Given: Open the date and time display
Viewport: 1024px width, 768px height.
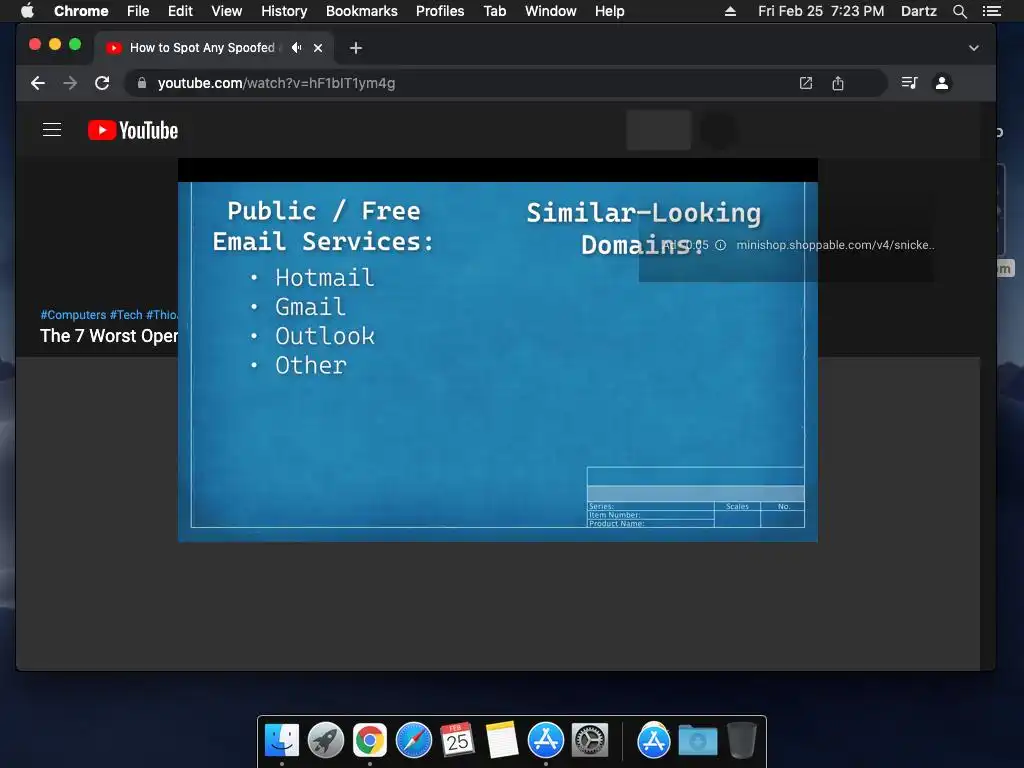Looking at the screenshot, I should [821, 11].
